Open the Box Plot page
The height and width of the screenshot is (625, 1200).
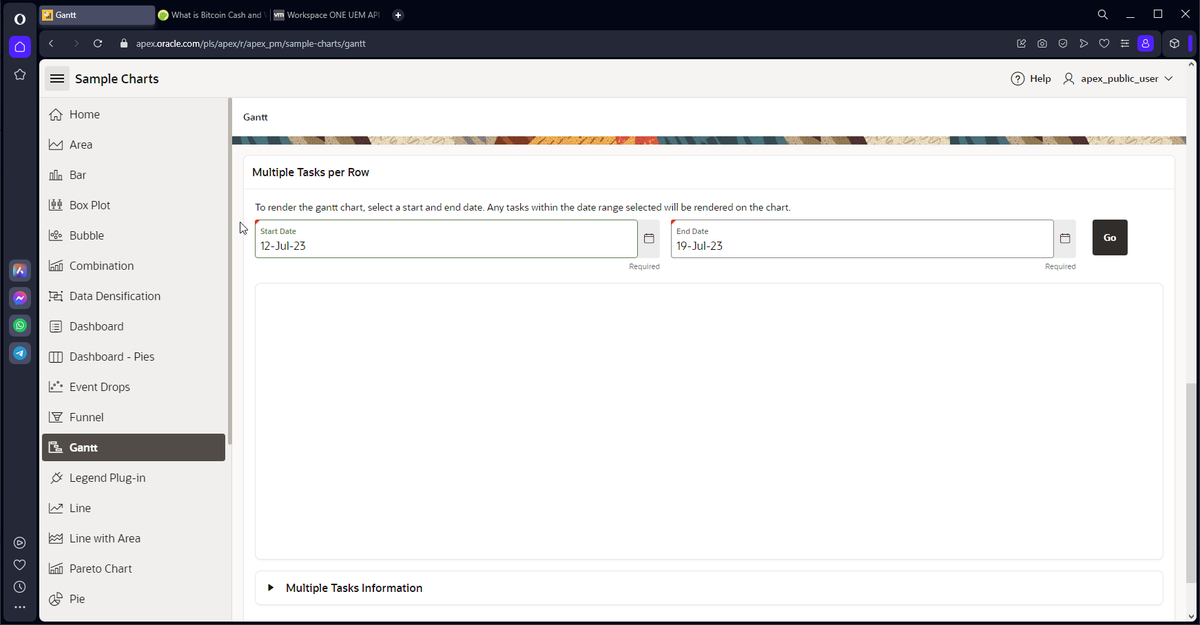pyautogui.click(x=135, y=205)
